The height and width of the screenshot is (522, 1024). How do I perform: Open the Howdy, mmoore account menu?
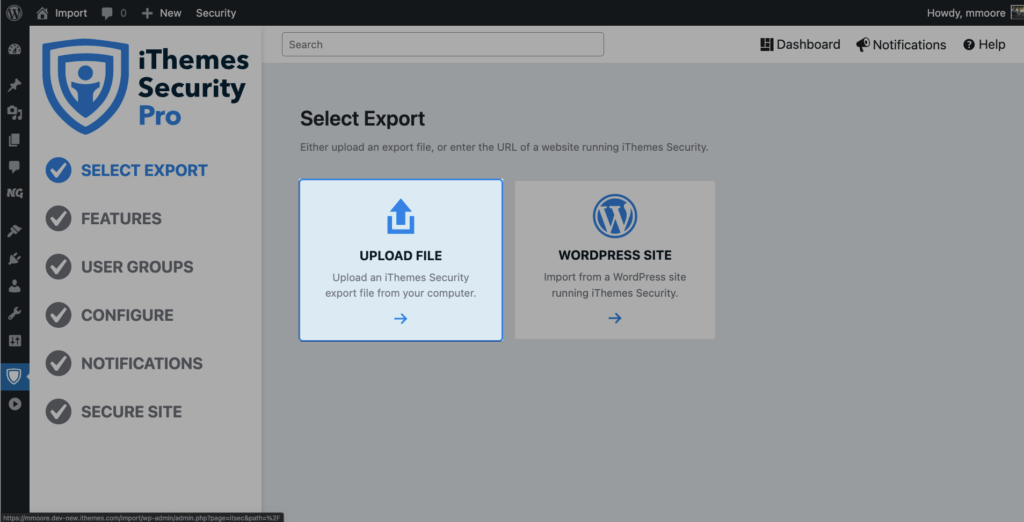(x=974, y=12)
